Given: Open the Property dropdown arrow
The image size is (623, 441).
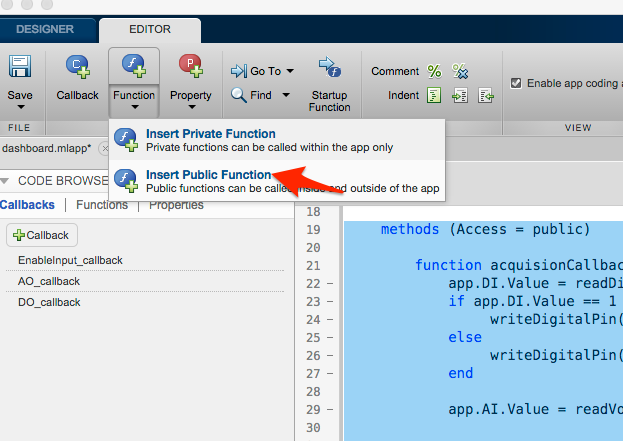Looking at the screenshot, I should (192, 107).
